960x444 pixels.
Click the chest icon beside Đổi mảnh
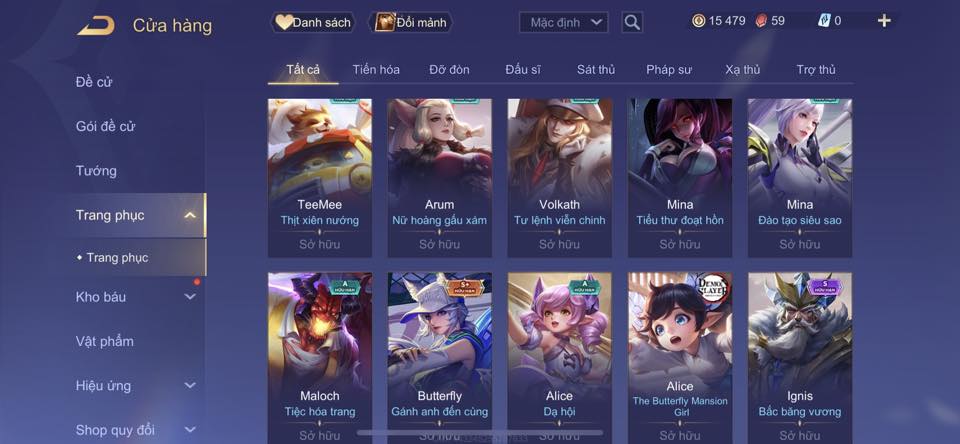384,23
